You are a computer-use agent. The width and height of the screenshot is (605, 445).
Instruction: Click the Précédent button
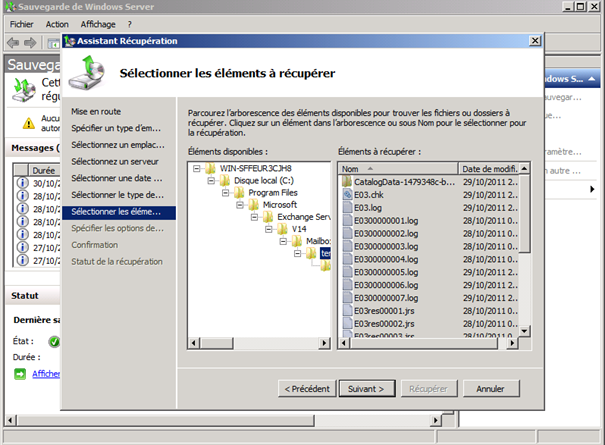[x=307, y=389]
